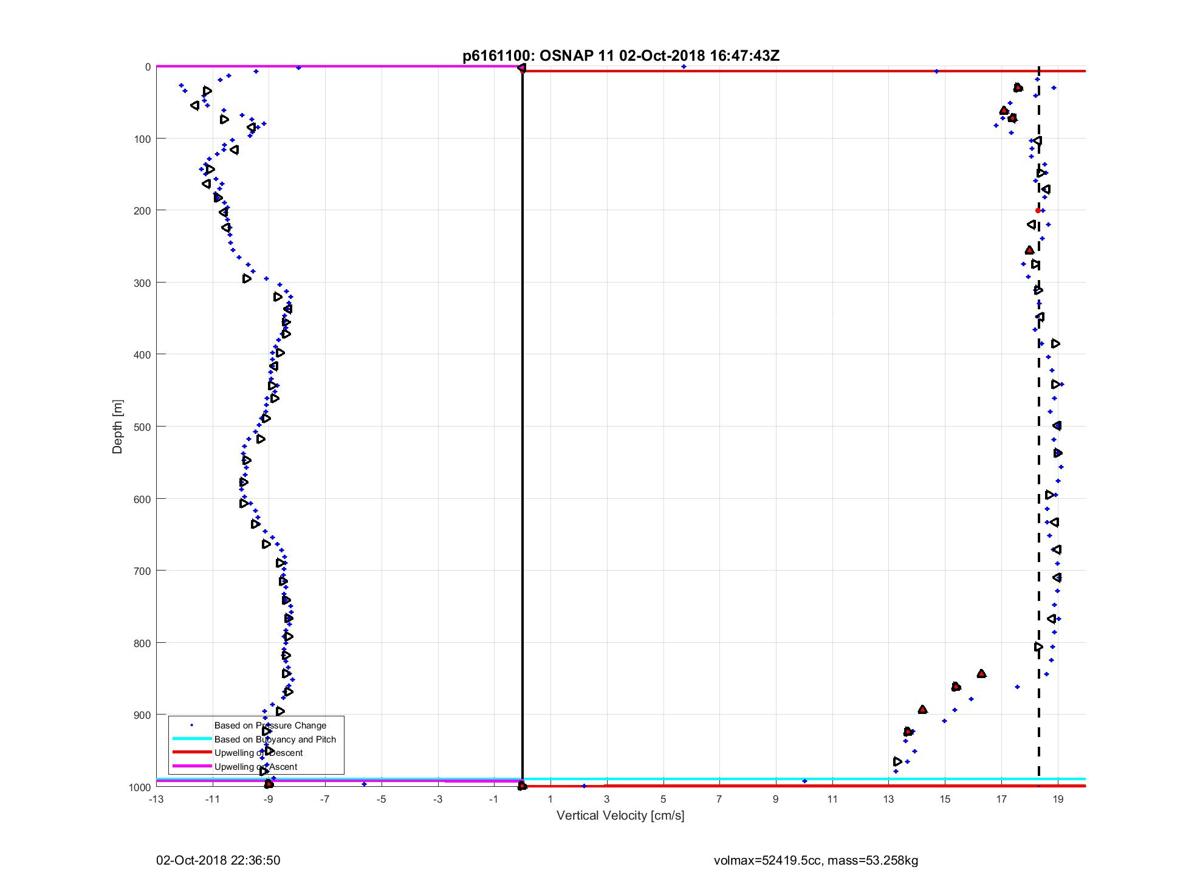Click the solid black vertical zero-velocity line
This screenshot has height=885, width=1200.
click(522, 427)
